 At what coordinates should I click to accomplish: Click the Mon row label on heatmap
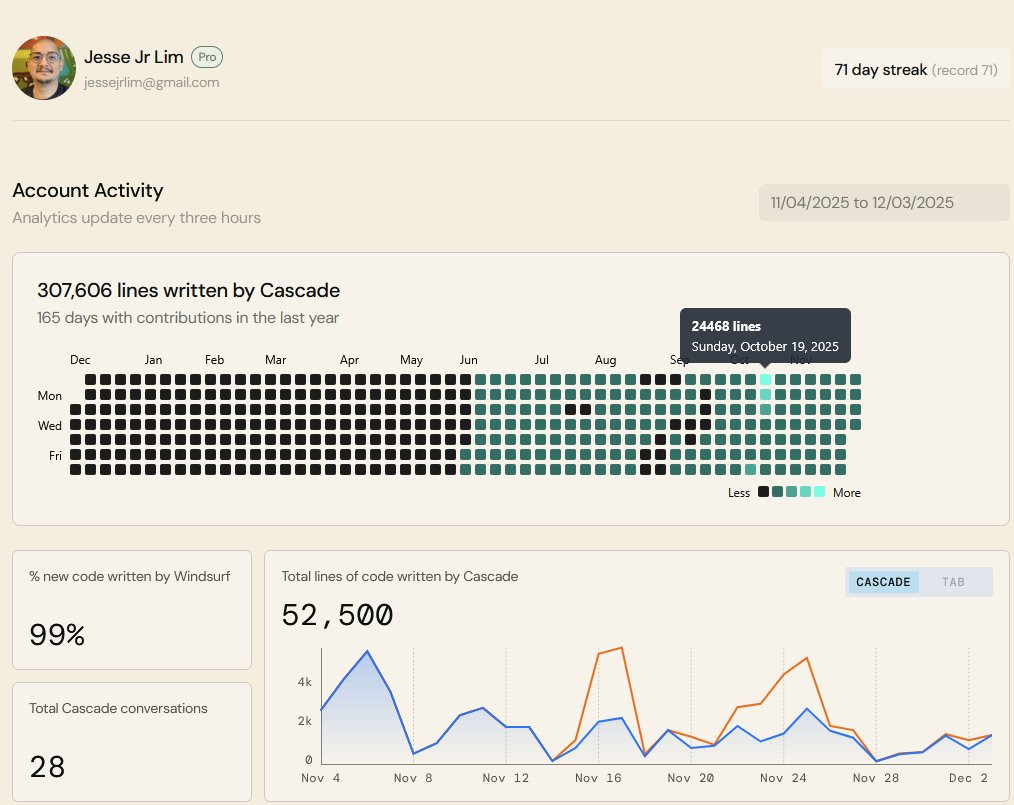pyautogui.click(x=50, y=395)
